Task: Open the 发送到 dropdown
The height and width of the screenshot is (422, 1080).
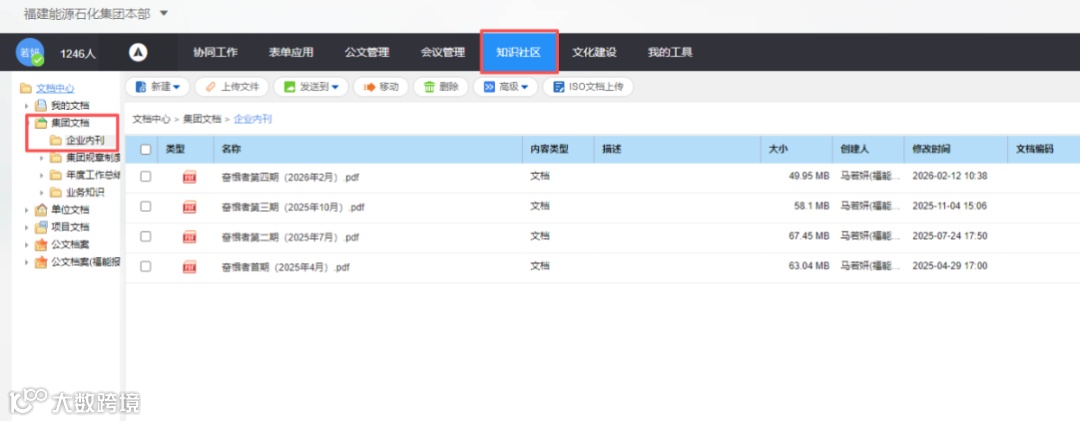Action: (311, 87)
